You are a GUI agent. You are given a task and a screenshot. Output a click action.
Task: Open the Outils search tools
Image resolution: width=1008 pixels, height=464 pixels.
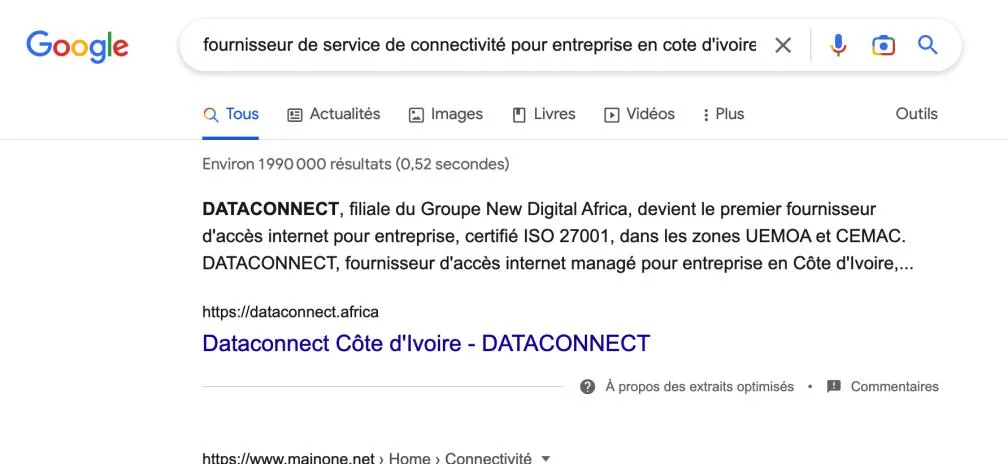[x=916, y=114]
